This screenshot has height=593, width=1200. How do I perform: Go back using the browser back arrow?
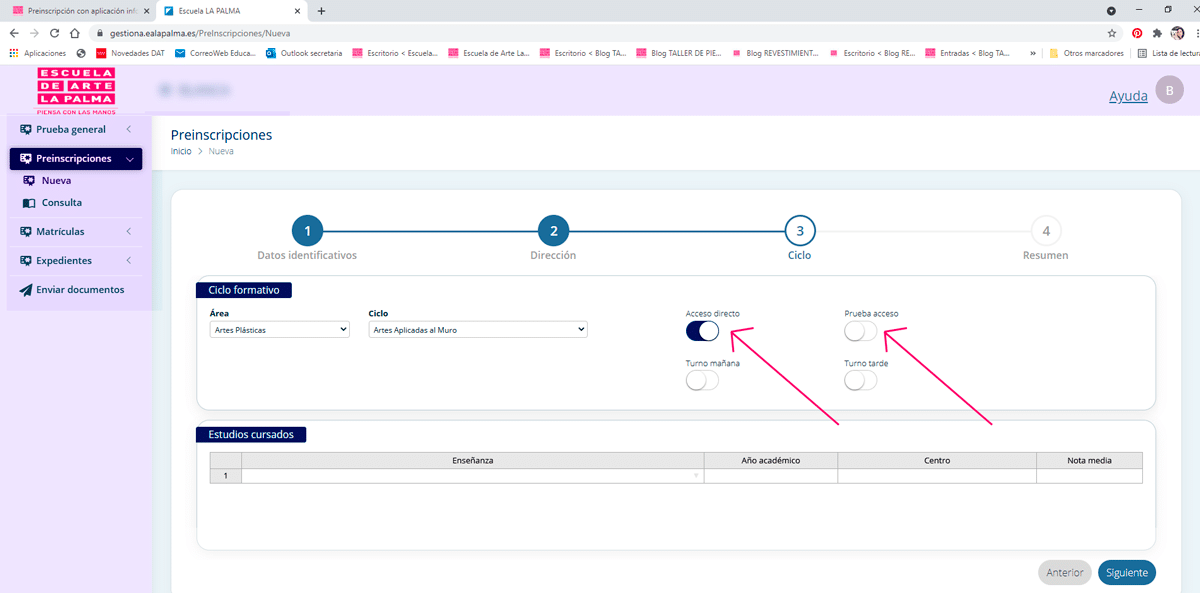[x=14, y=33]
